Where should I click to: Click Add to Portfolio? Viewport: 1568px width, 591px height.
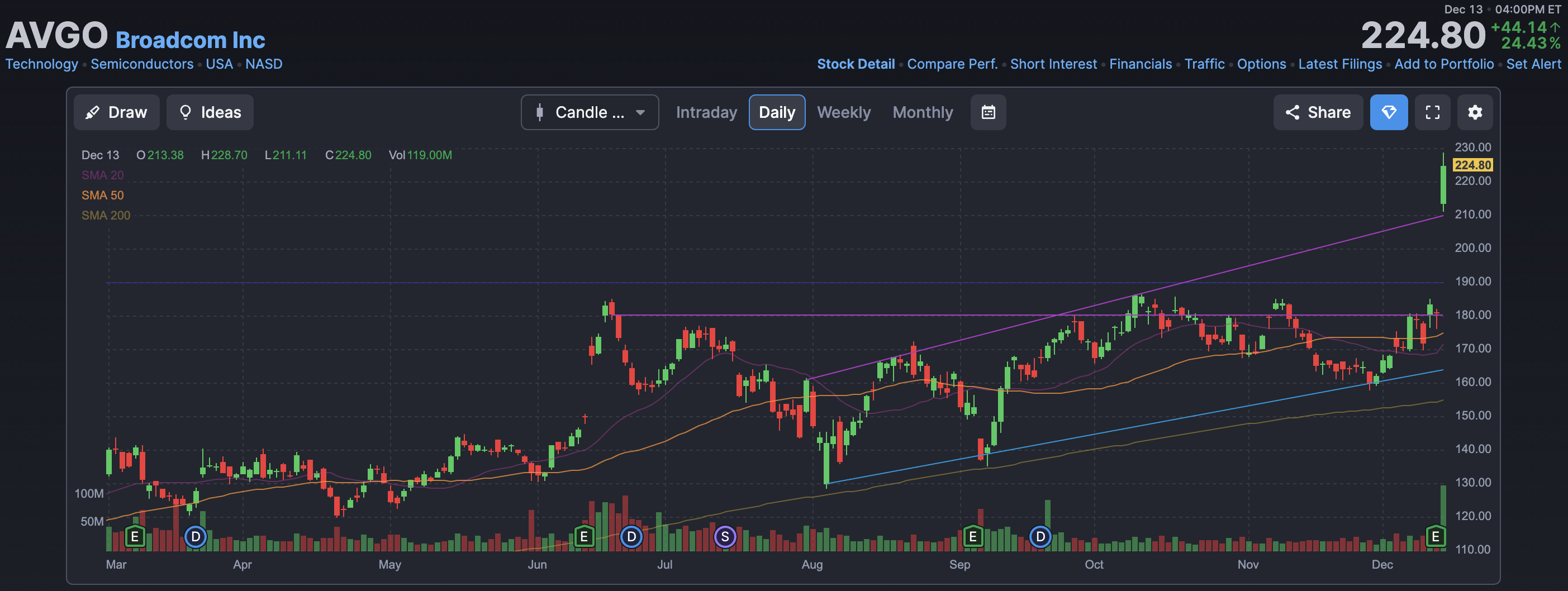pyautogui.click(x=1444, y=64)
